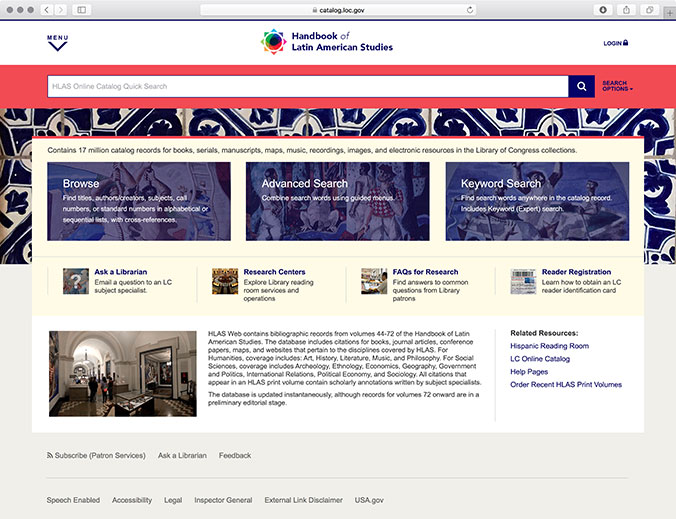This screenshot has height=519, width=676.
Task: Open the Browse panel
Action: point(139,202)
